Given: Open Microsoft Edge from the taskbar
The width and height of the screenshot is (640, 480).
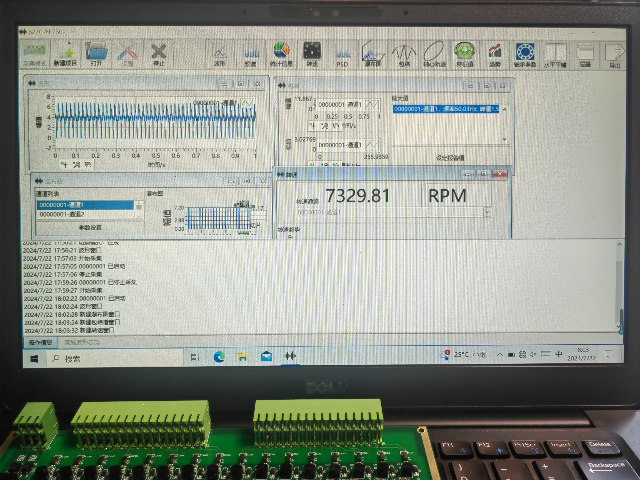Looking at the screenshot, I should click(x=219, y=357).
